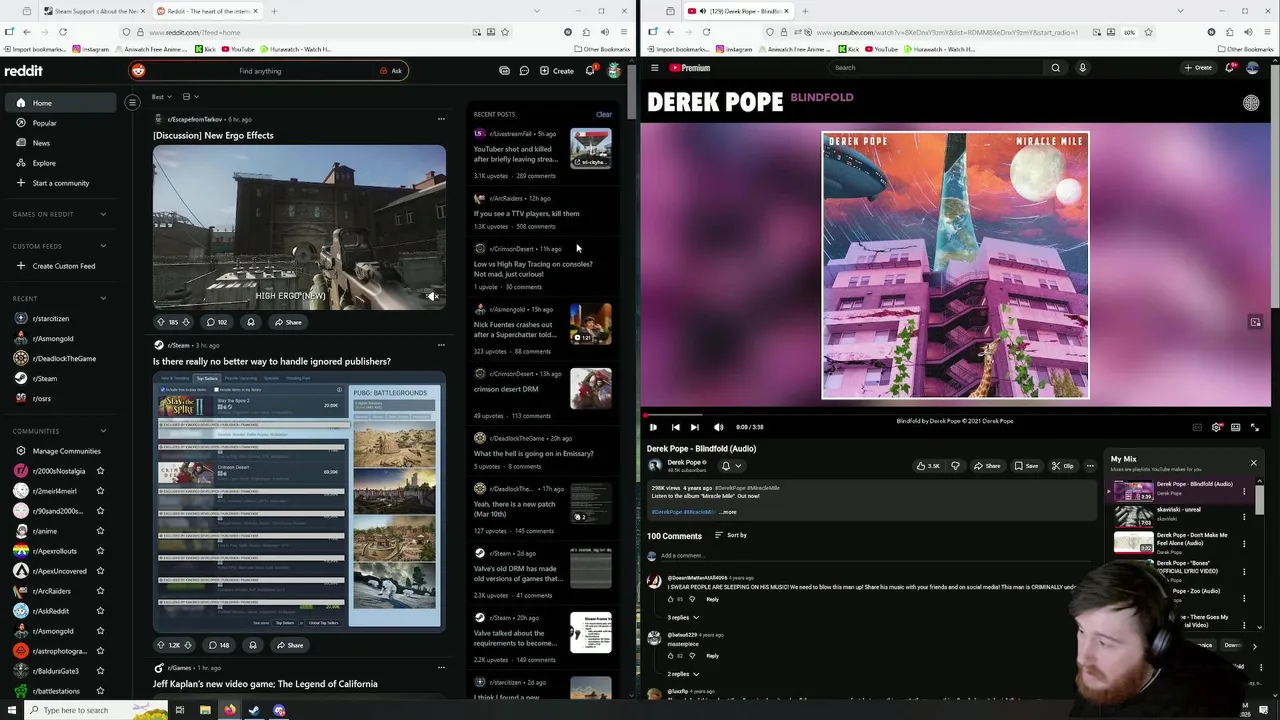Open Derek Pope channel notification dropdown

point(731,466)
